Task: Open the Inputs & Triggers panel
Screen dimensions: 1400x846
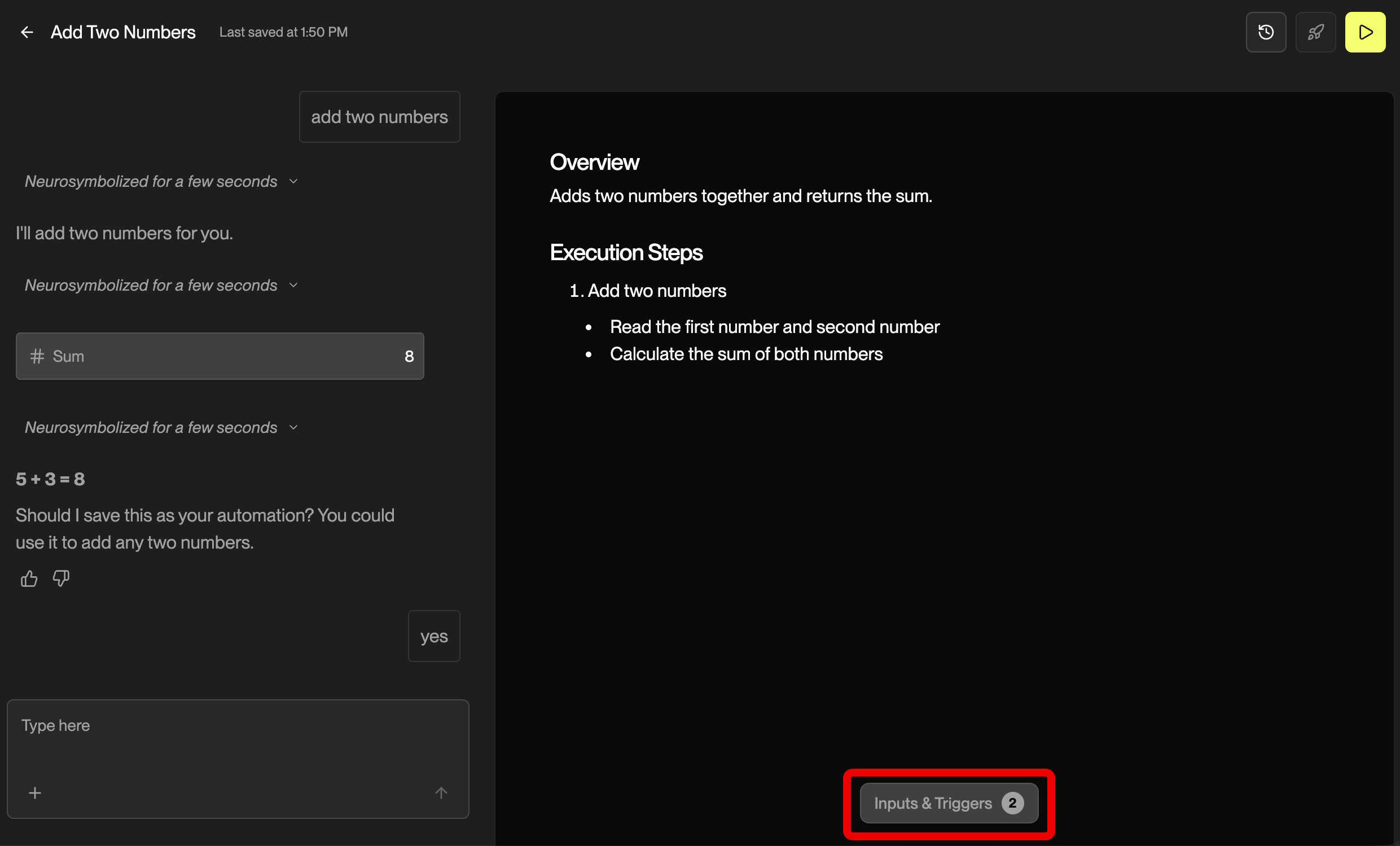Action: (933, 803)
